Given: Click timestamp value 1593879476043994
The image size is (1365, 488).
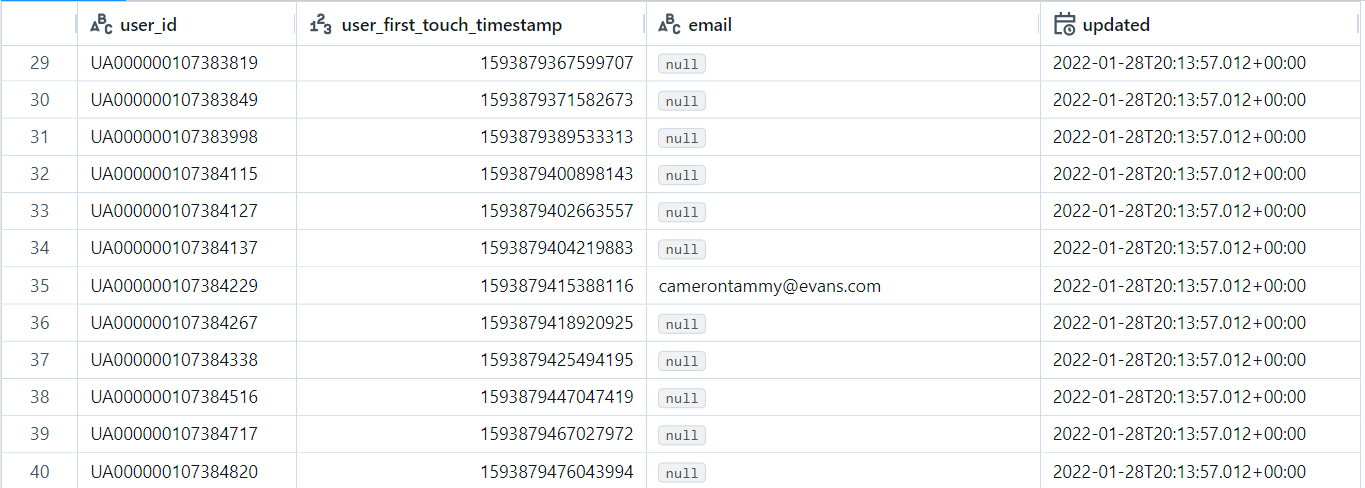Looking at the screenshot, I should click(557, 472).
